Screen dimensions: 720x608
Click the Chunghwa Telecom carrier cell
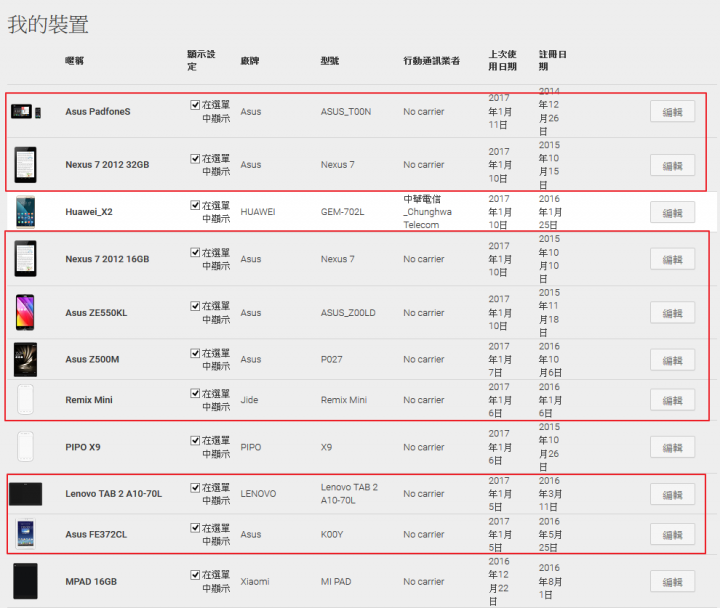point(427,212)
